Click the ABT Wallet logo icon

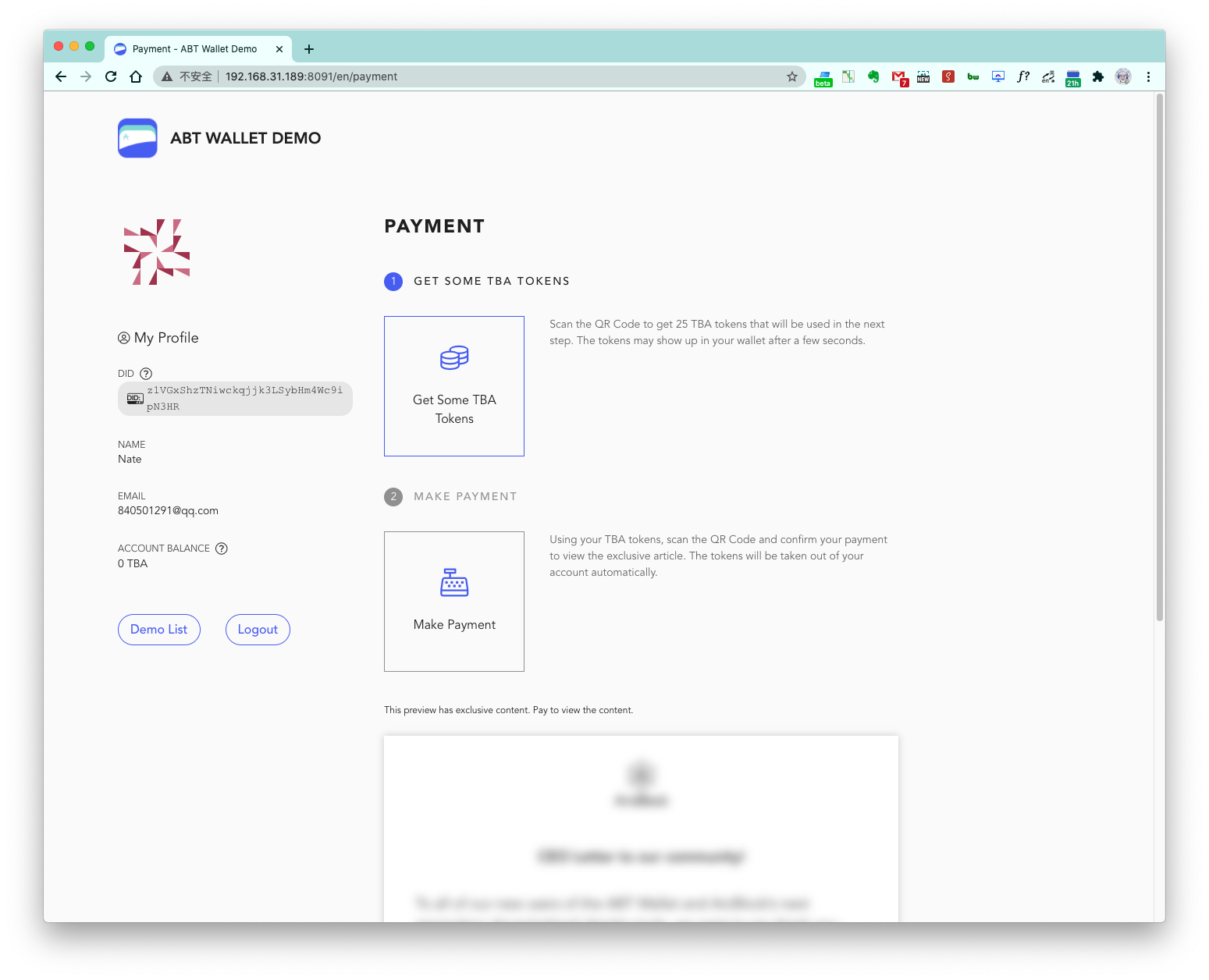(x=137, y=138)
